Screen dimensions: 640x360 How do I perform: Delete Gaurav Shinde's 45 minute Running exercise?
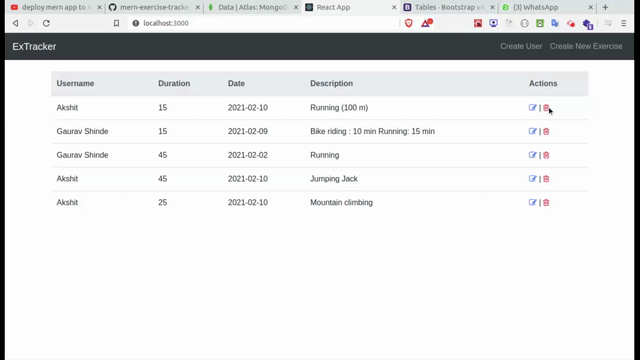point(546,155)
